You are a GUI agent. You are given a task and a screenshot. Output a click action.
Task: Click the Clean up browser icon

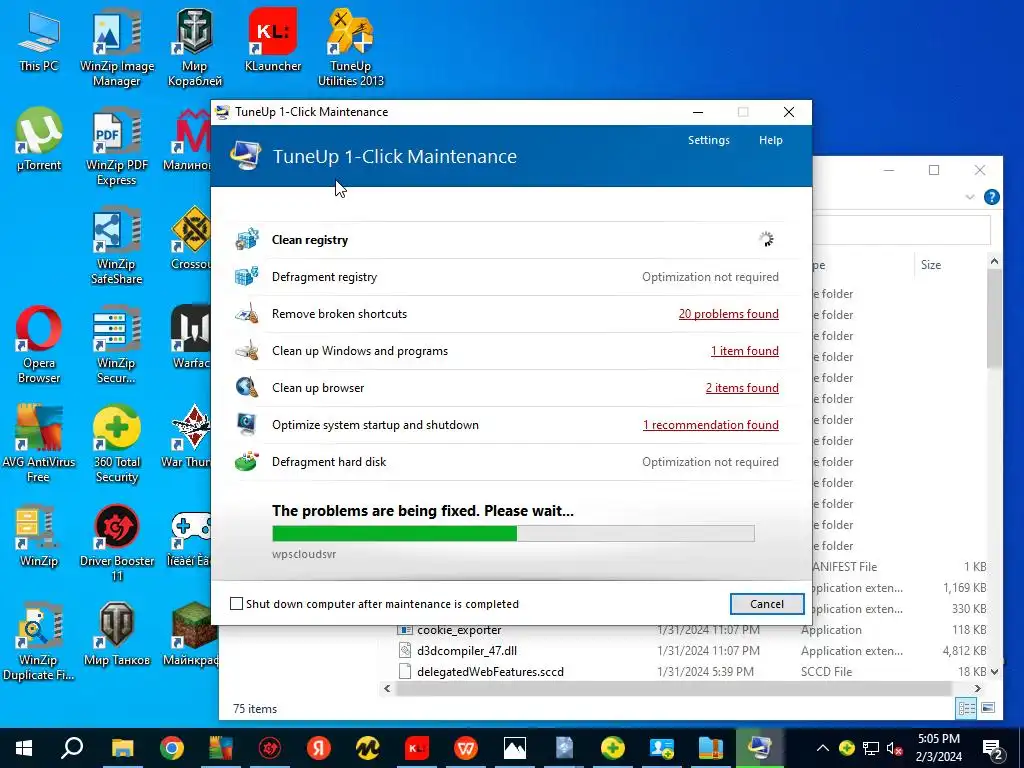coord(247,387)
